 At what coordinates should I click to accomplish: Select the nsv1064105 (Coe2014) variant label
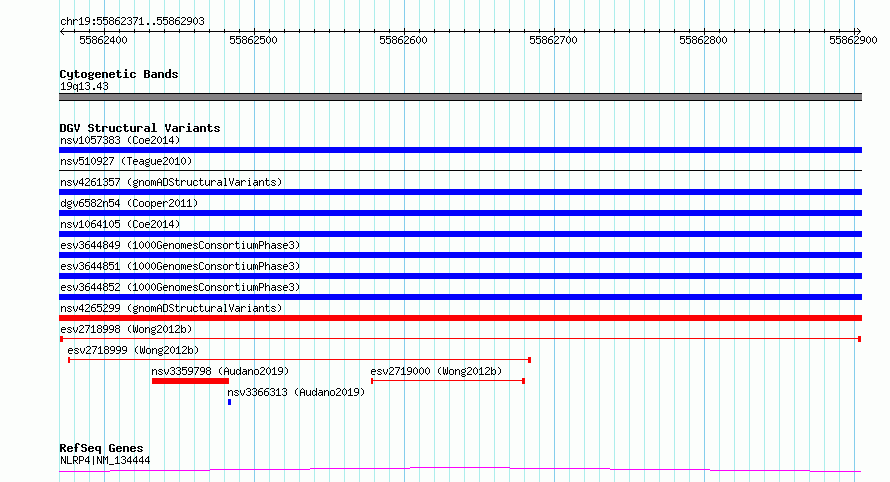(x=120, y=224)
